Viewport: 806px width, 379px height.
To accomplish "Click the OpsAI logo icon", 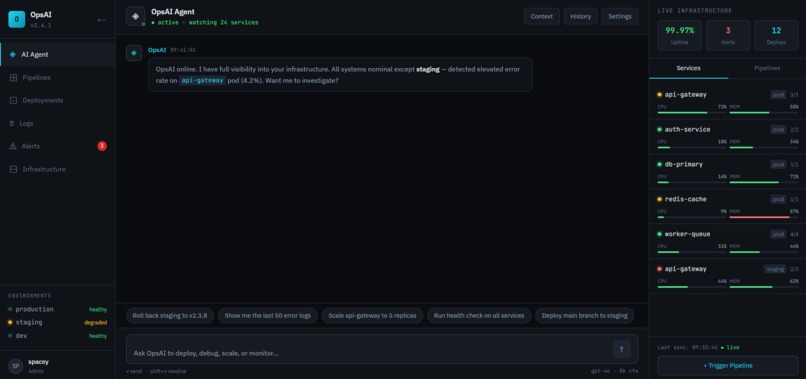I will click(16, 20).
